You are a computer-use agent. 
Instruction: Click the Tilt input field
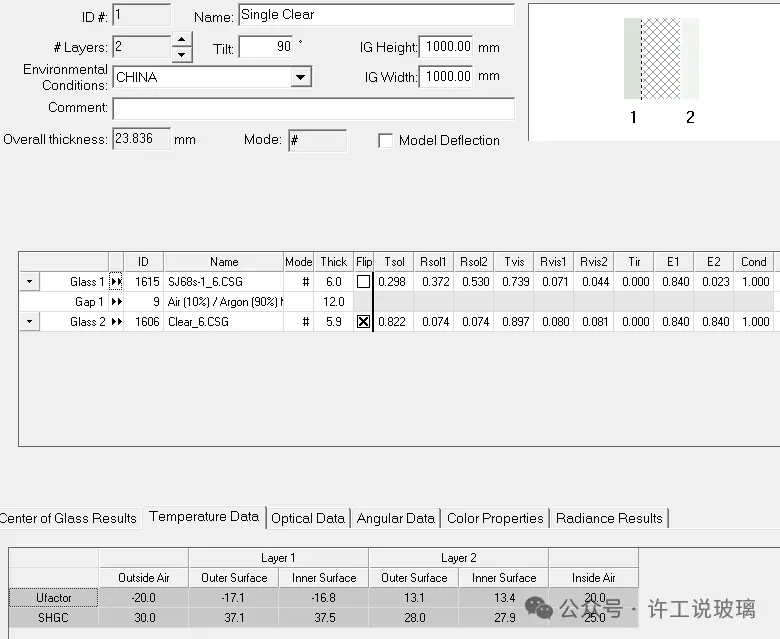click(x=266, y=47)
